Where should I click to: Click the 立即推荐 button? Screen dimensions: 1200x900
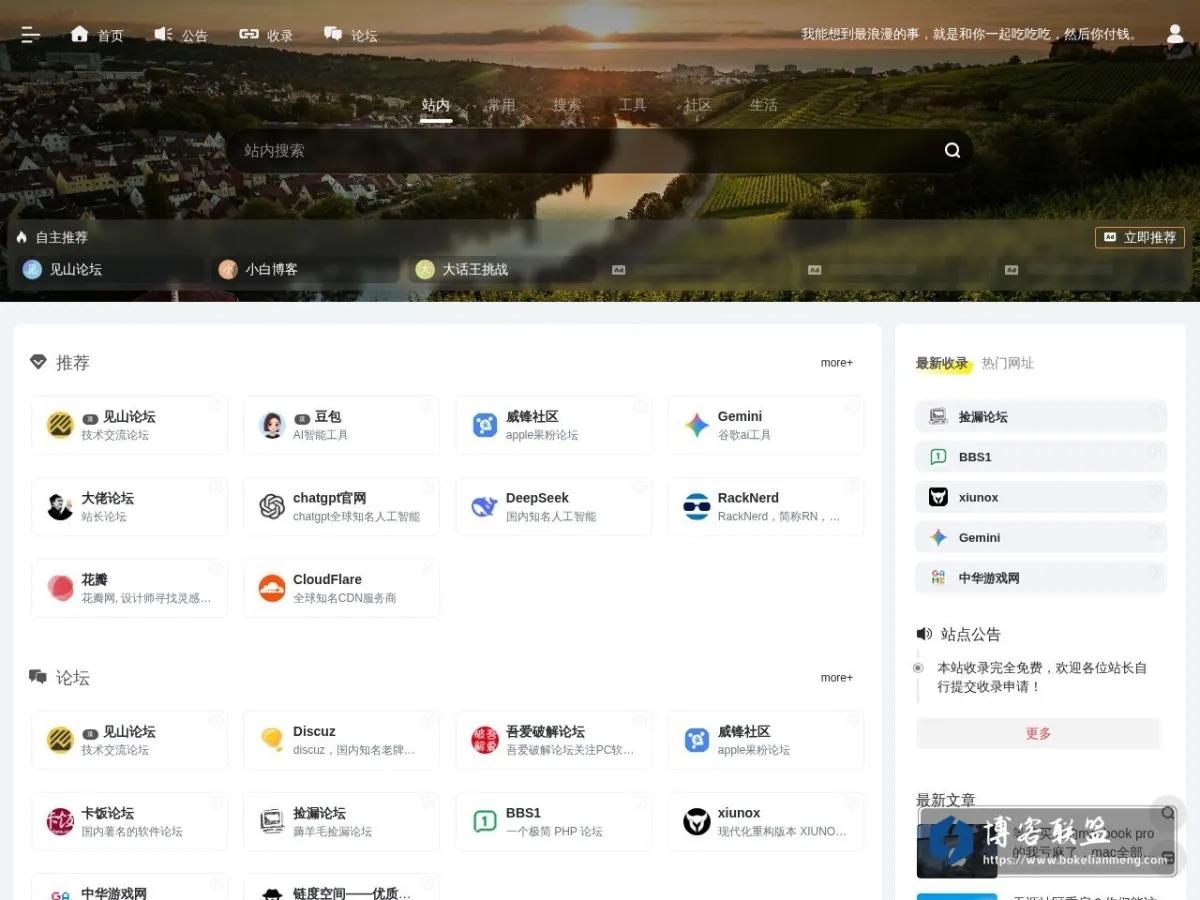(1140, 237)
